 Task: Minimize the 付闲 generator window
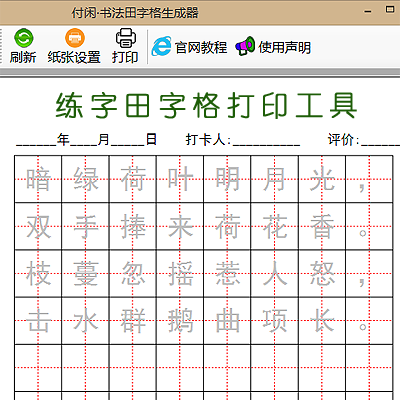tap(368, 12)
